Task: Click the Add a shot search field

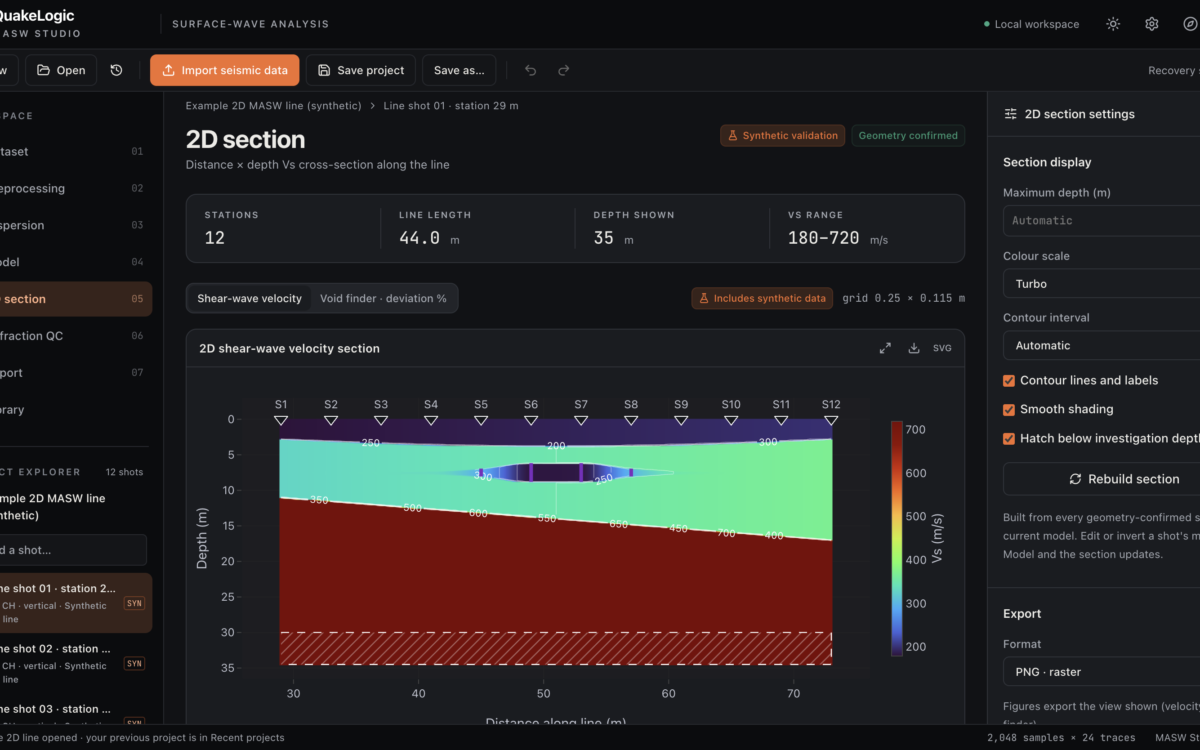Action: click(x=73, y=550)
